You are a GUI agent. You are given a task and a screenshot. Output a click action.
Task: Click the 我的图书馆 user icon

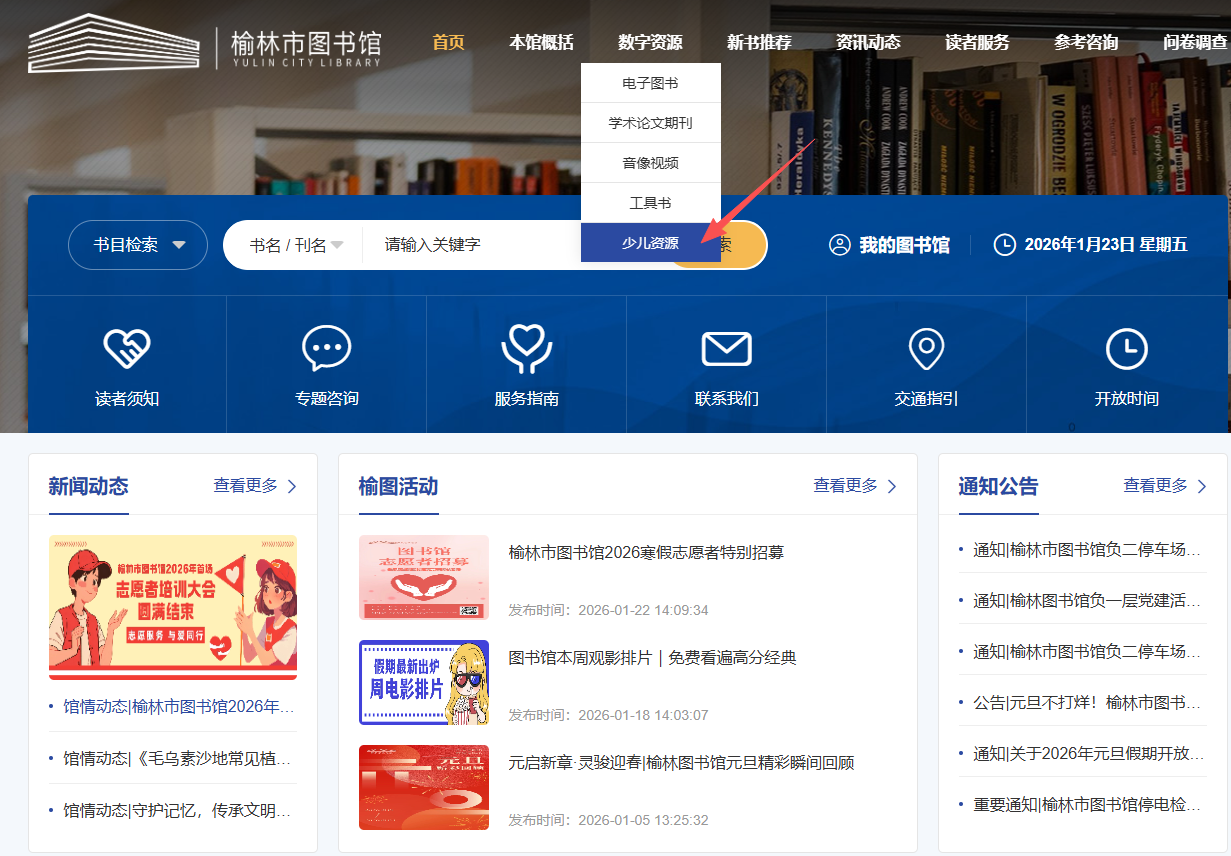pos(840,245)
